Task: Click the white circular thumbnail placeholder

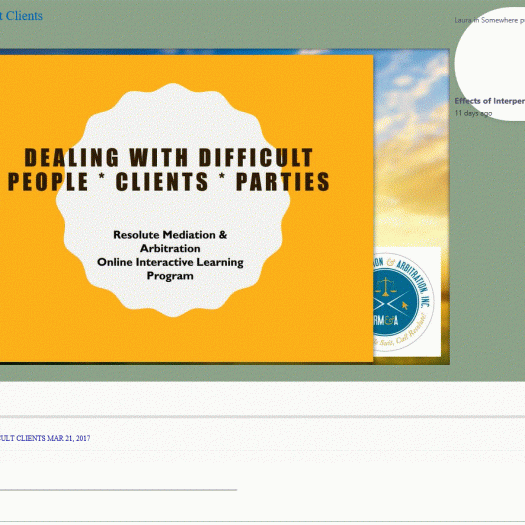Action: [490, 64]
